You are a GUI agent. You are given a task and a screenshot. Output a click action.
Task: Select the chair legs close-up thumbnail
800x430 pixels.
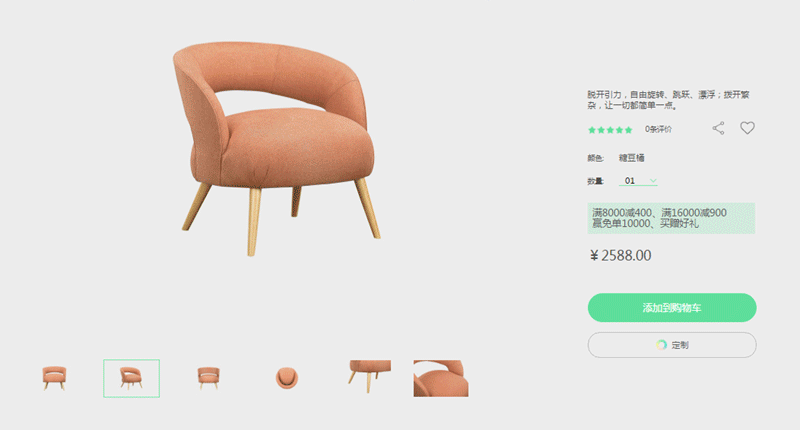point(369,377)
